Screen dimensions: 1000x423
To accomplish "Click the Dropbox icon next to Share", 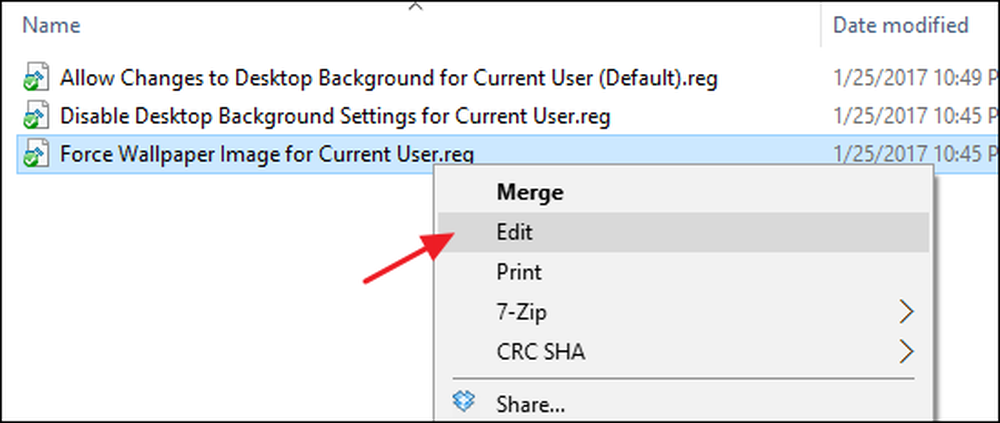I will tap(463, 402).
